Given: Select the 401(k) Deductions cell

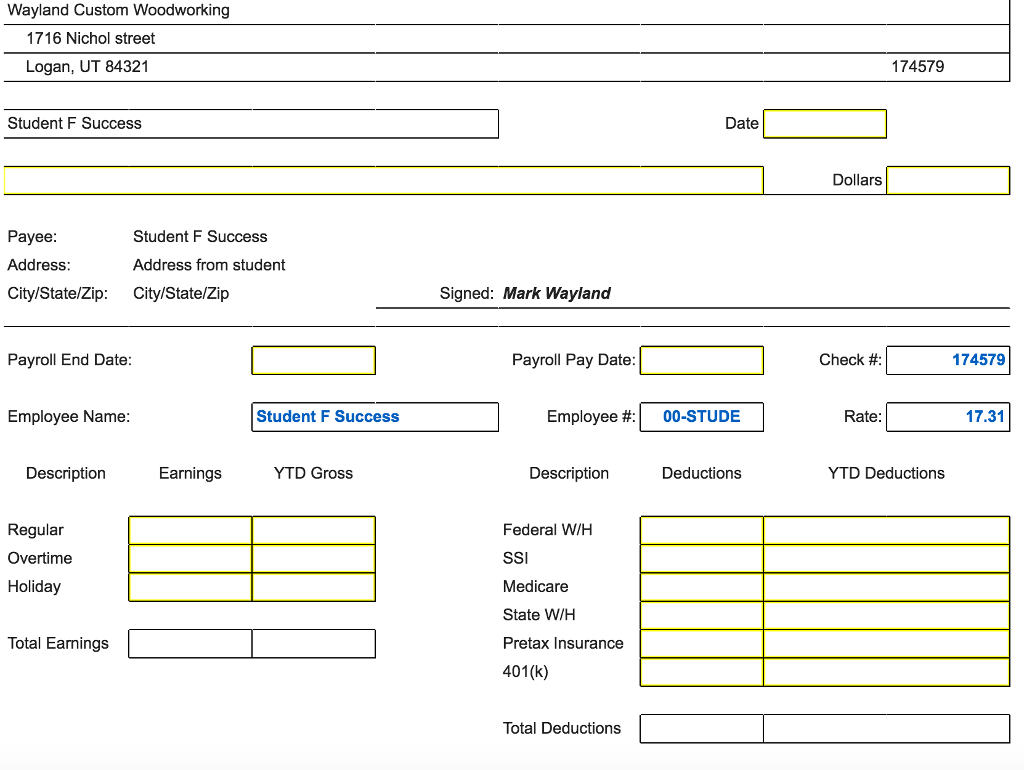Looking at the screenshot, I should click(x=701, y=672).
